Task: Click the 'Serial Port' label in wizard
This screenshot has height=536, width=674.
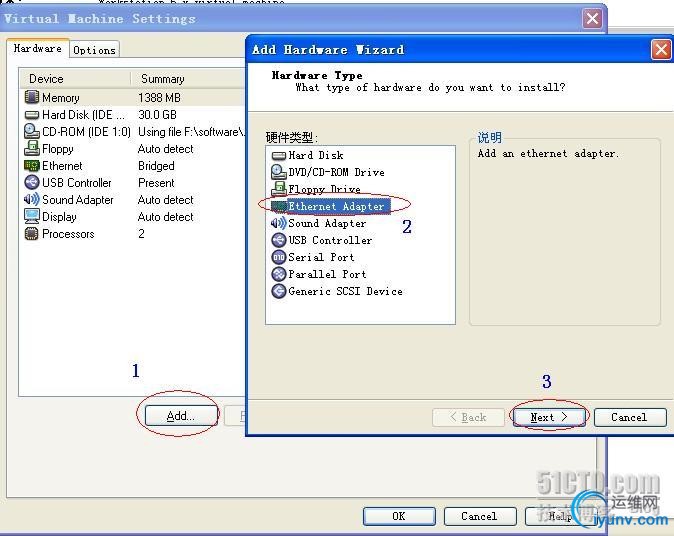Action: (321, 257)
